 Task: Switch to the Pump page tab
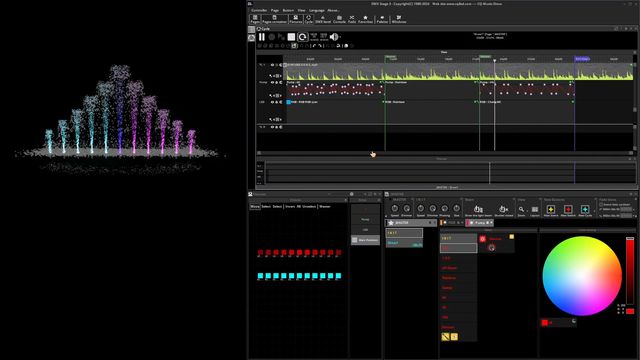[x=480, y=223]
